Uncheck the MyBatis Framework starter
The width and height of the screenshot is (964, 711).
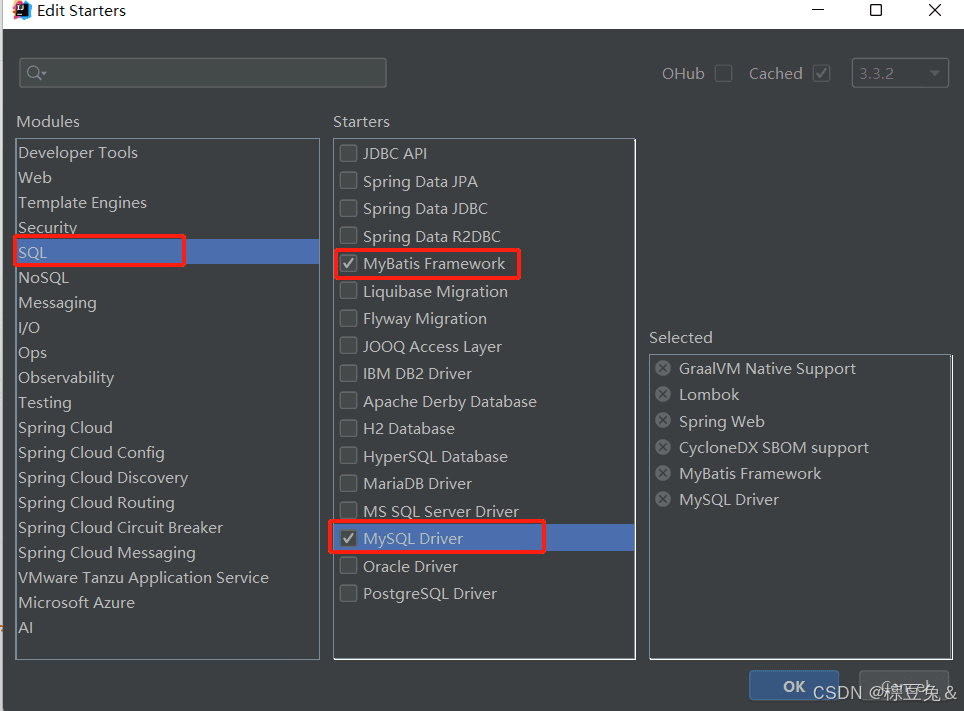pos(349,263)
